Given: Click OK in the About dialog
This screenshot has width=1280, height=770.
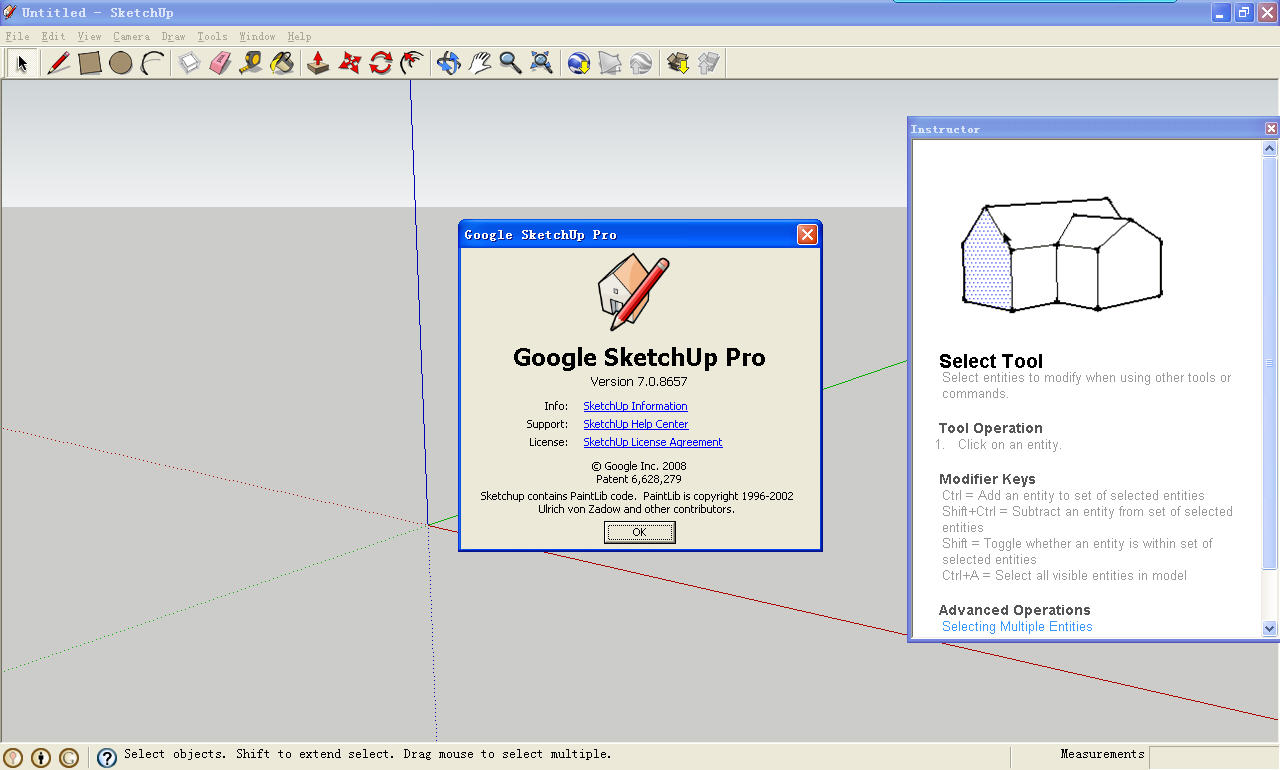Looking at the screenshot, I should [x=640, y=533].
